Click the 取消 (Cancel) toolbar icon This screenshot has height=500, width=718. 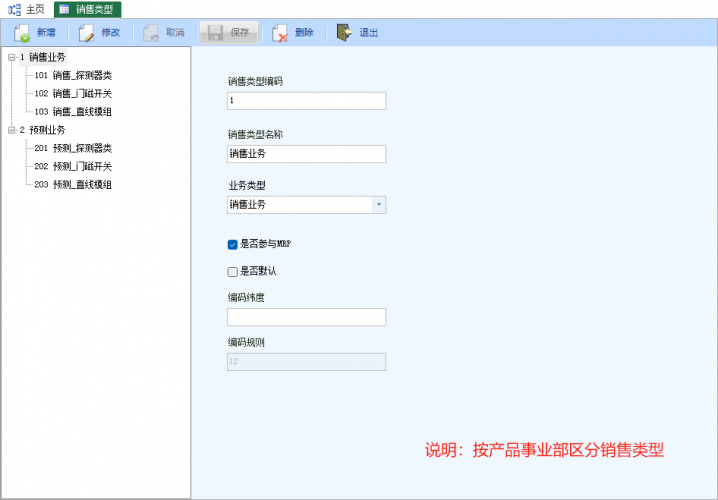point(151,33)
